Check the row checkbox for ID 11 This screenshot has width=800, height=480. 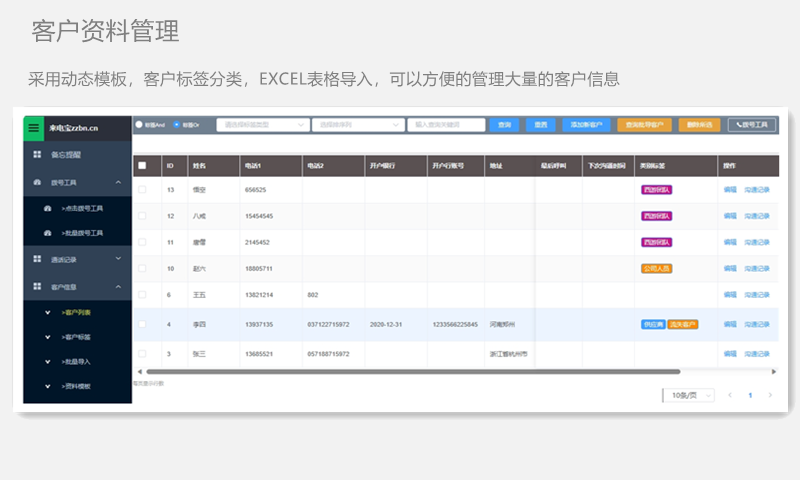pos(142,242)
